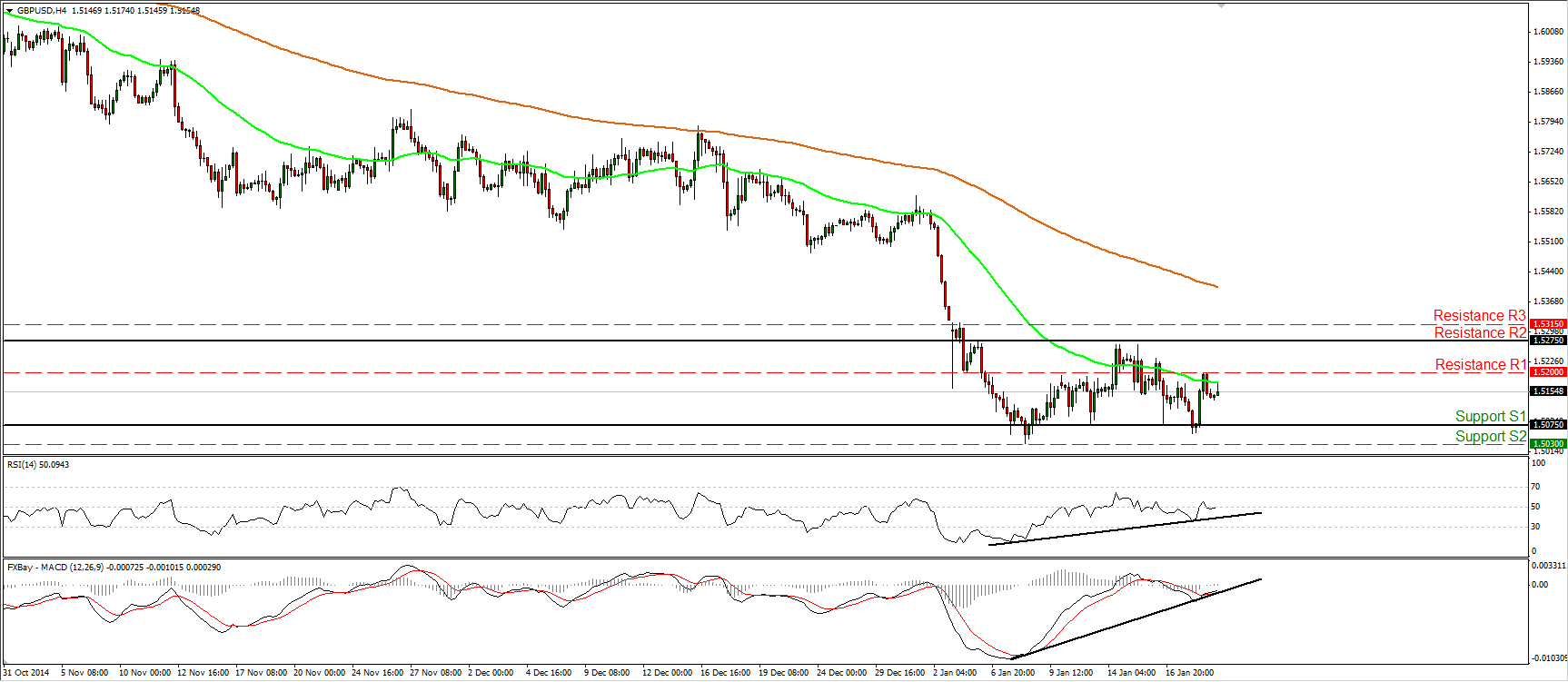Click the 6 Jan 20:00 date on the time axis

click(1013, 673)
